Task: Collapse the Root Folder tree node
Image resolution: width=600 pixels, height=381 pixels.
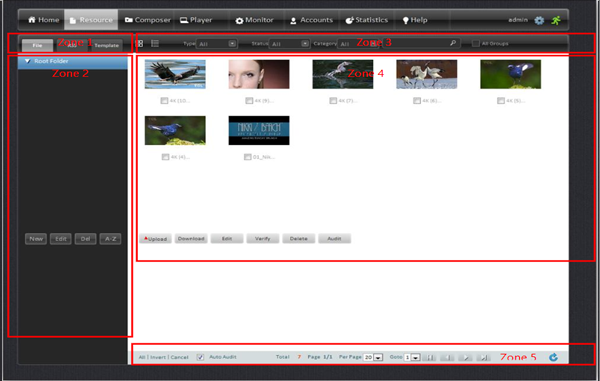Action: pos(27,61)
